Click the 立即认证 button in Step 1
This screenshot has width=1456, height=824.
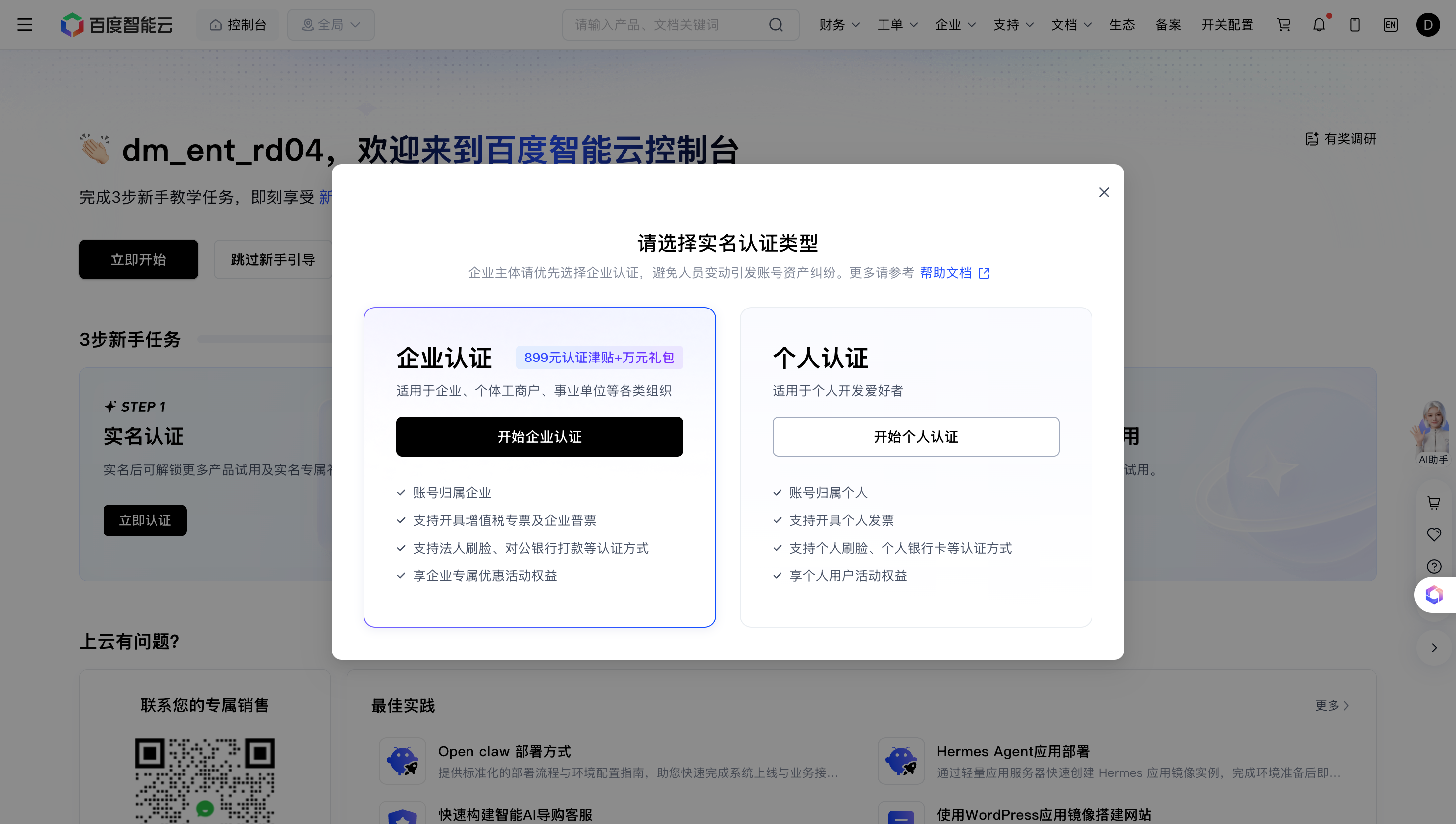coord(145,520)
